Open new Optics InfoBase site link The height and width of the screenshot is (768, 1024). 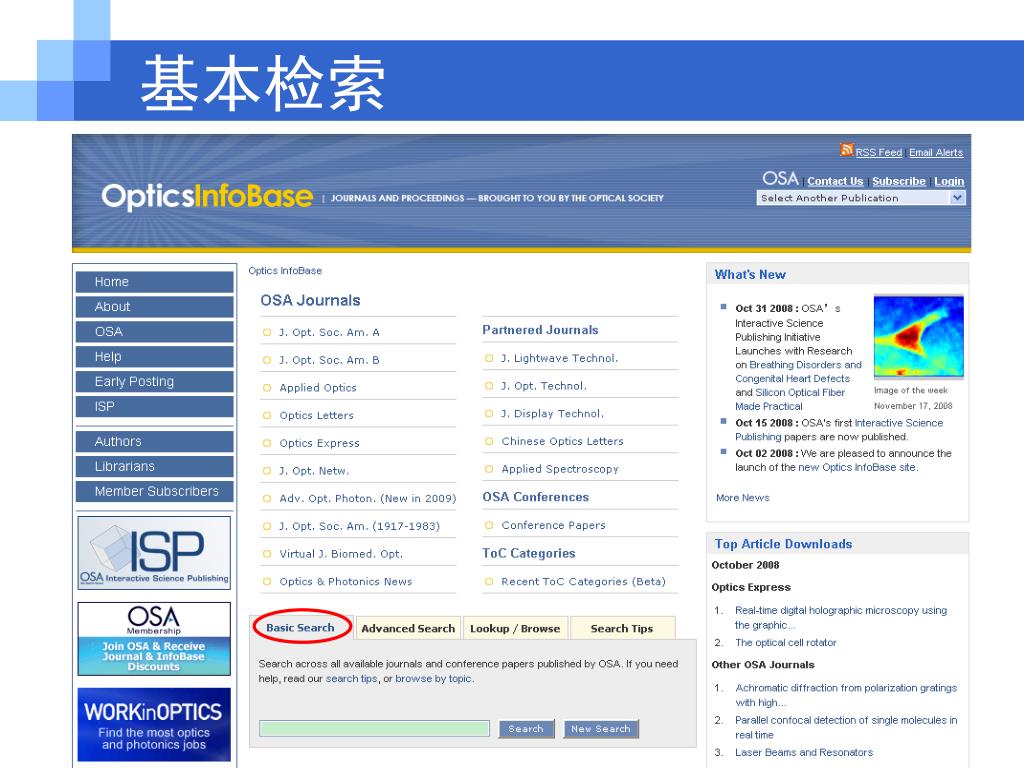(x=857, y=468)
